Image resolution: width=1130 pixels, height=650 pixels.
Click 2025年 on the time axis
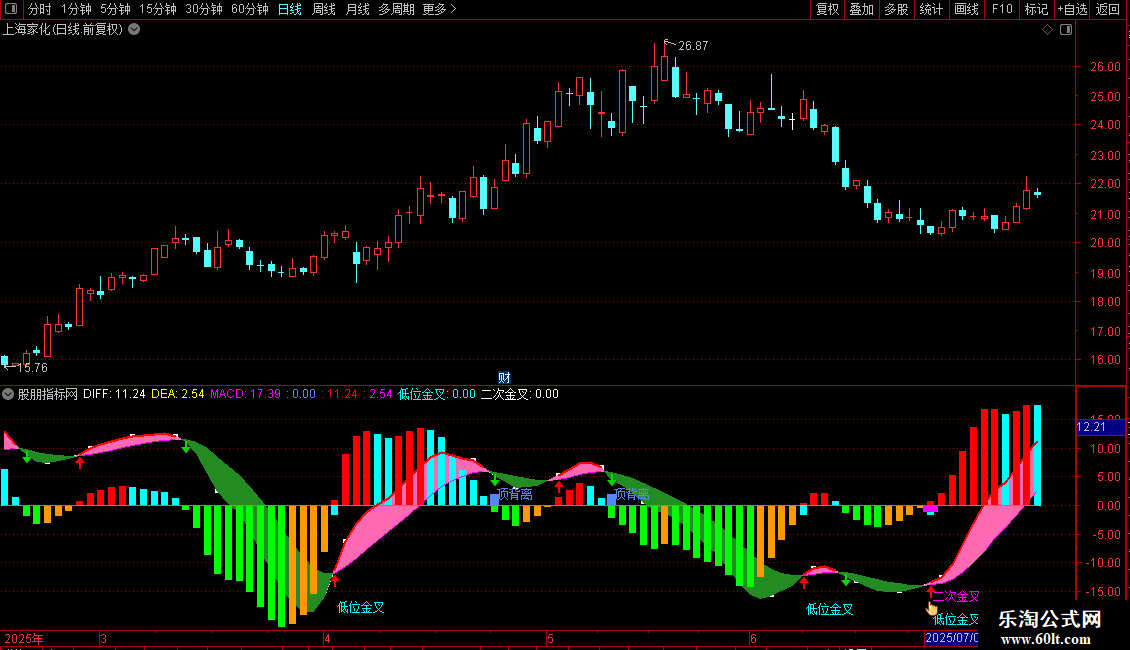[24, 638]
